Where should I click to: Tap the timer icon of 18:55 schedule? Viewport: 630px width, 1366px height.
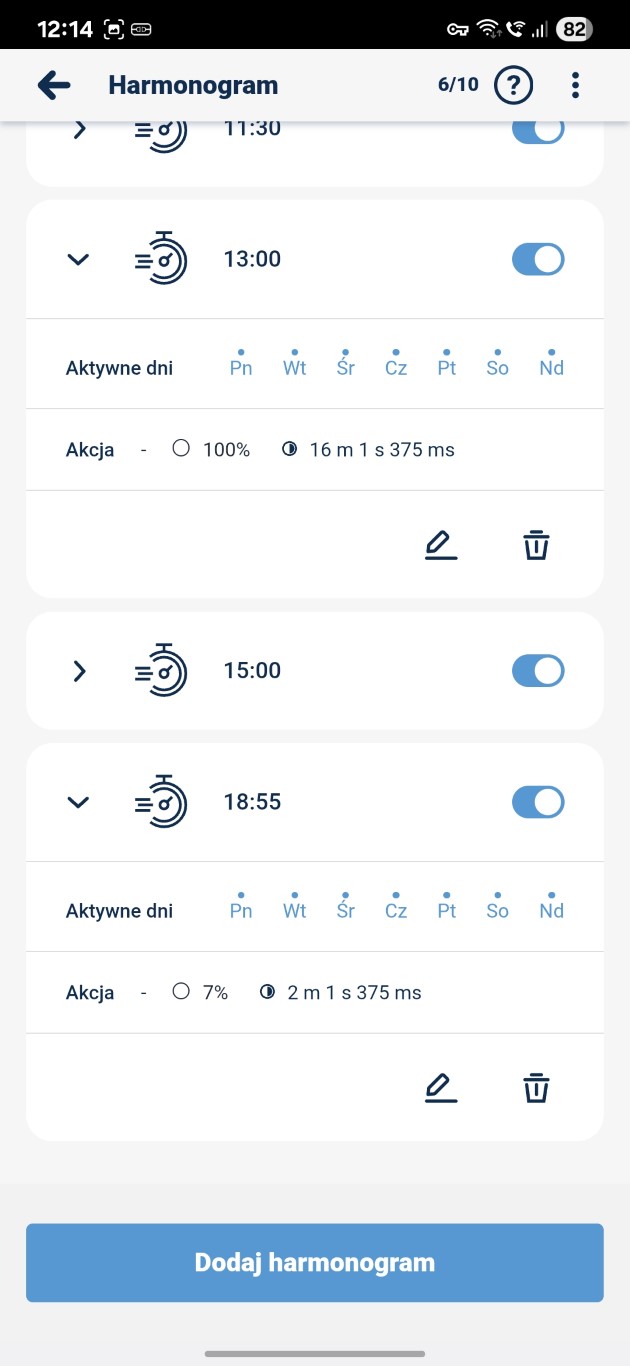click(x=160, y=802)
